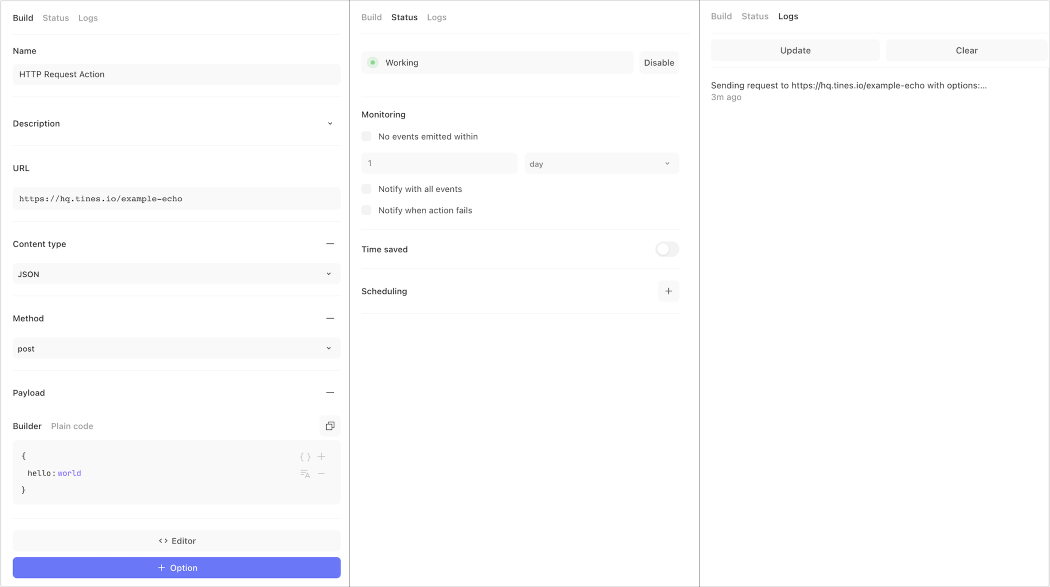Click the 3m ago timestamp

(x=726, y=97)
